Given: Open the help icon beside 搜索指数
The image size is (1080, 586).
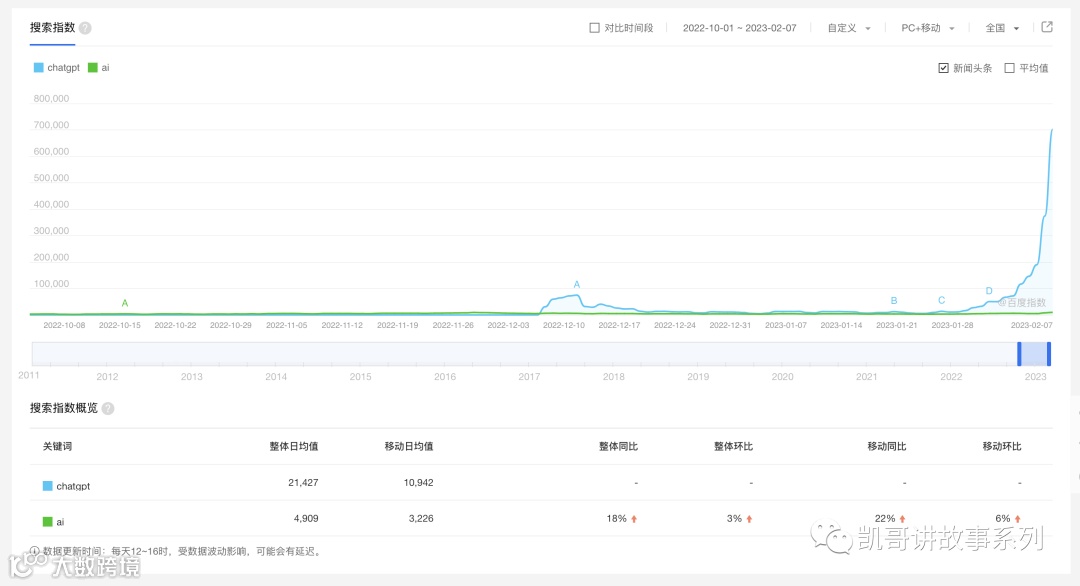Looking at the screenshot, I should (85, 28).
